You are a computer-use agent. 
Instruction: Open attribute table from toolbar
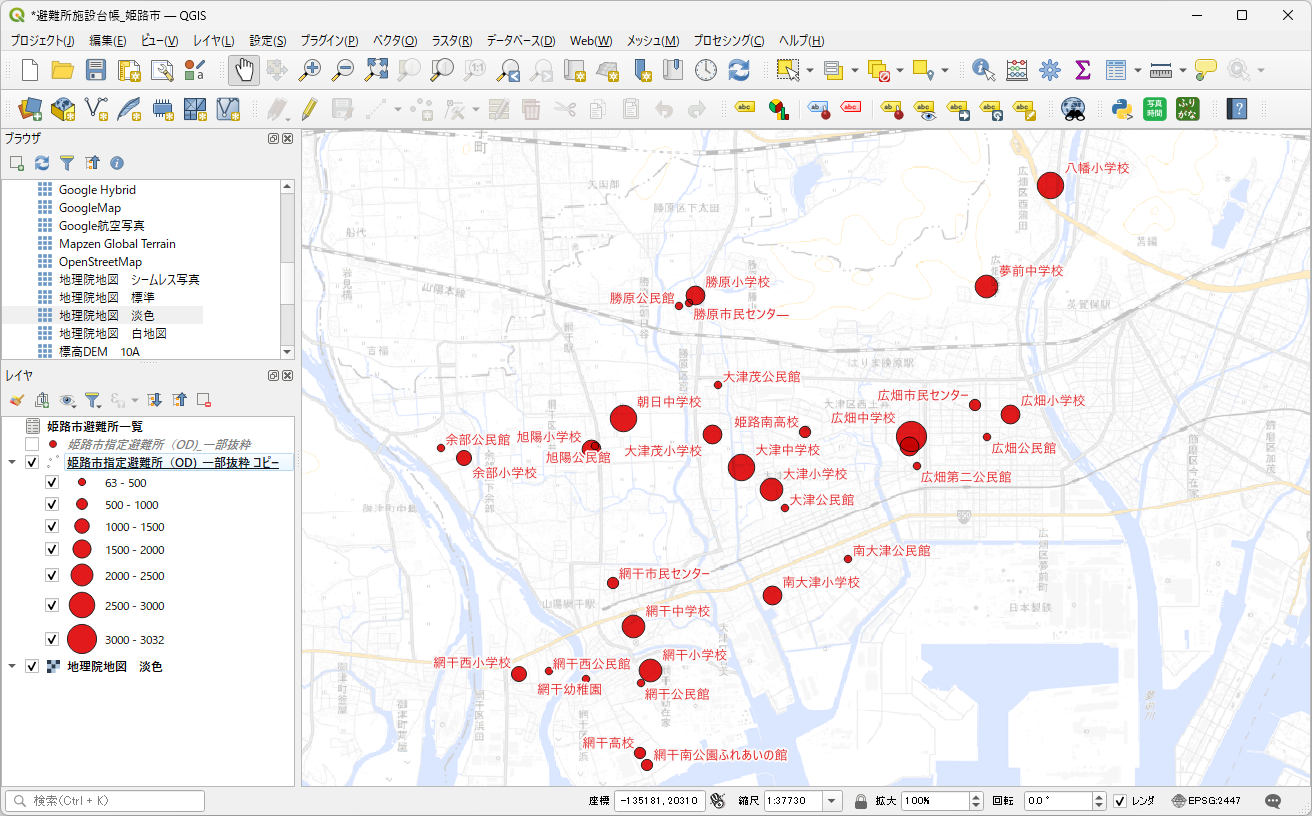[1116, 70]
